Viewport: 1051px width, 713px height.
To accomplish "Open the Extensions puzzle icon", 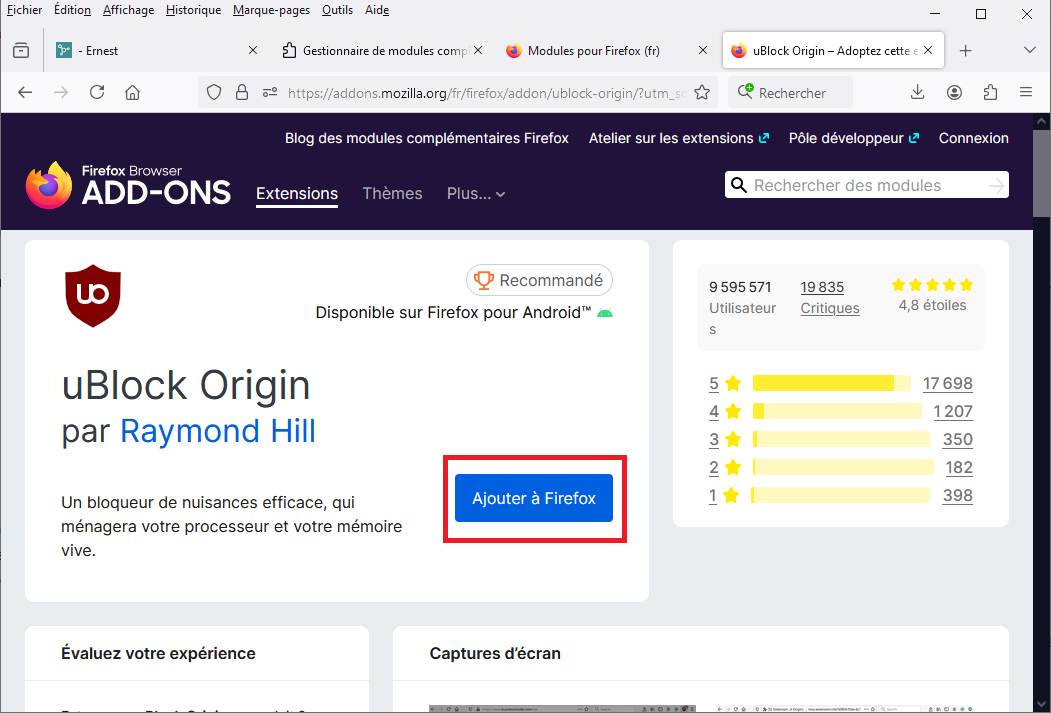I will [x=990, y=93].
